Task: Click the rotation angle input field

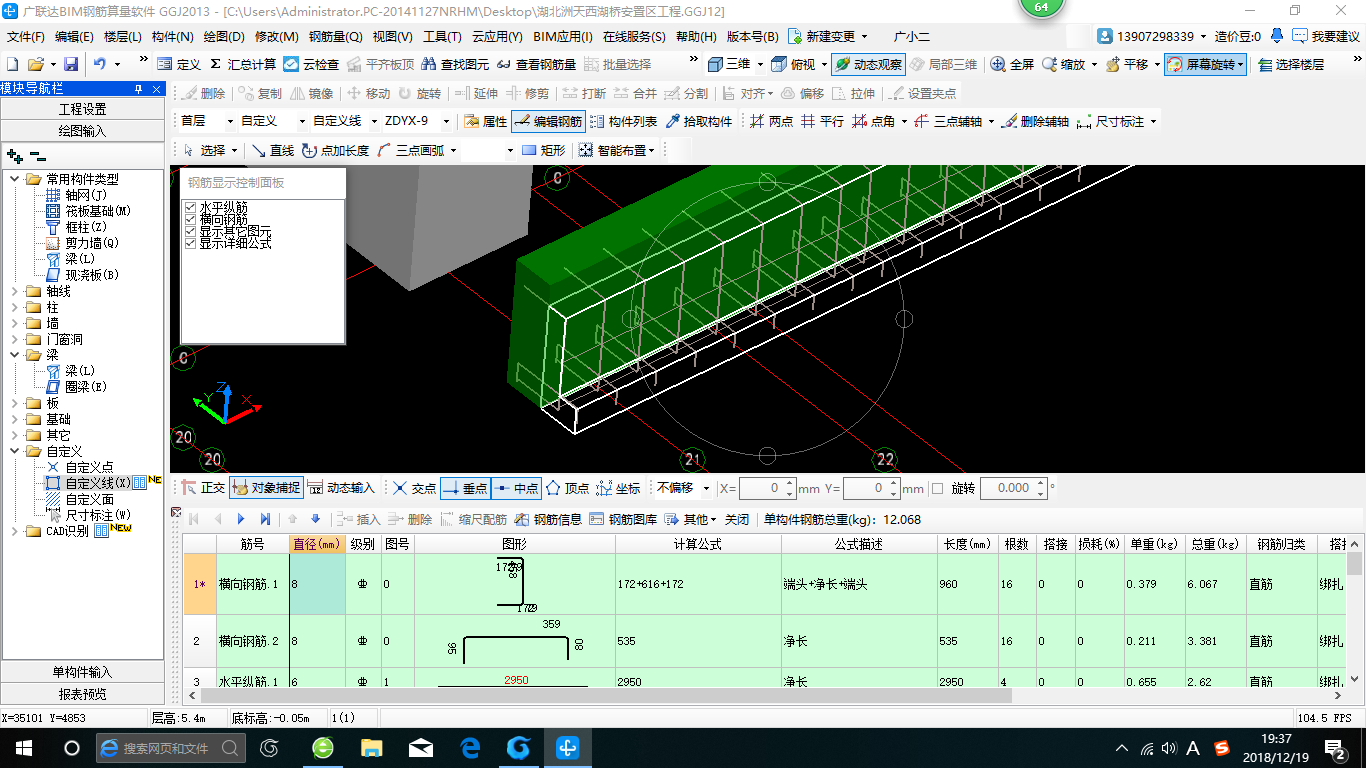Action: [1013, 488]
